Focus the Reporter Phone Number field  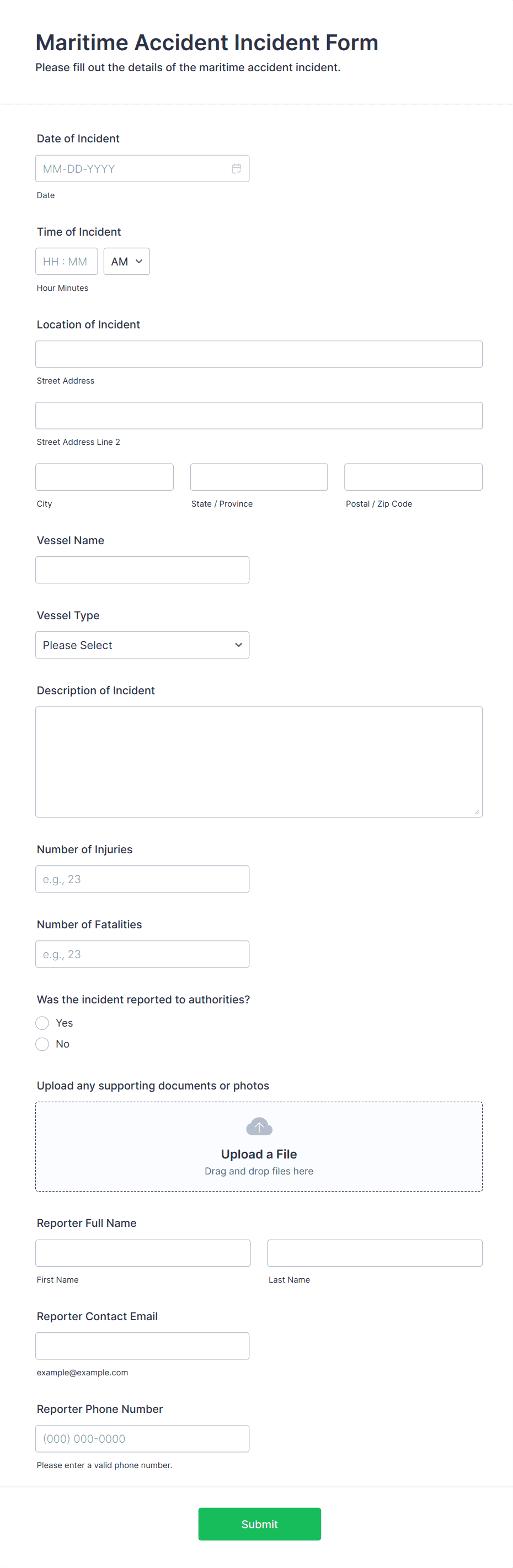tap(142, 1439)
